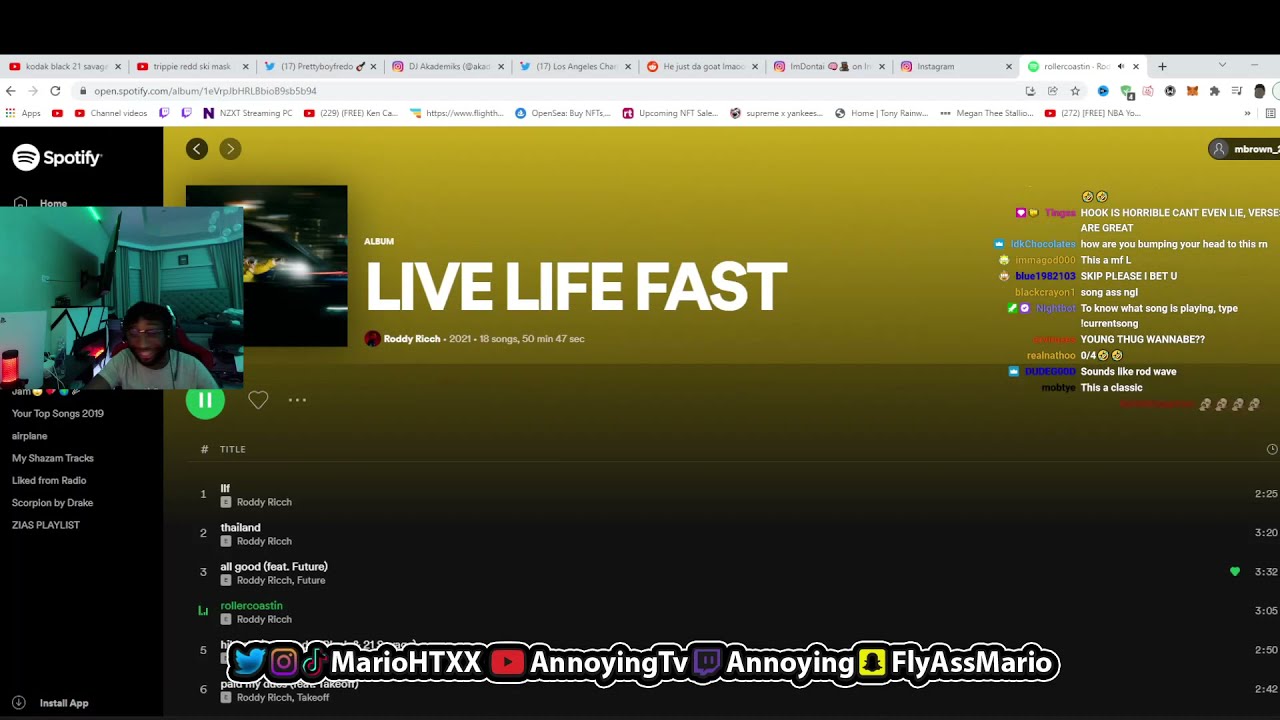Open the 'airplane' playlist
The height and width of the screenshot is (720, 1280).
[30, 436]
